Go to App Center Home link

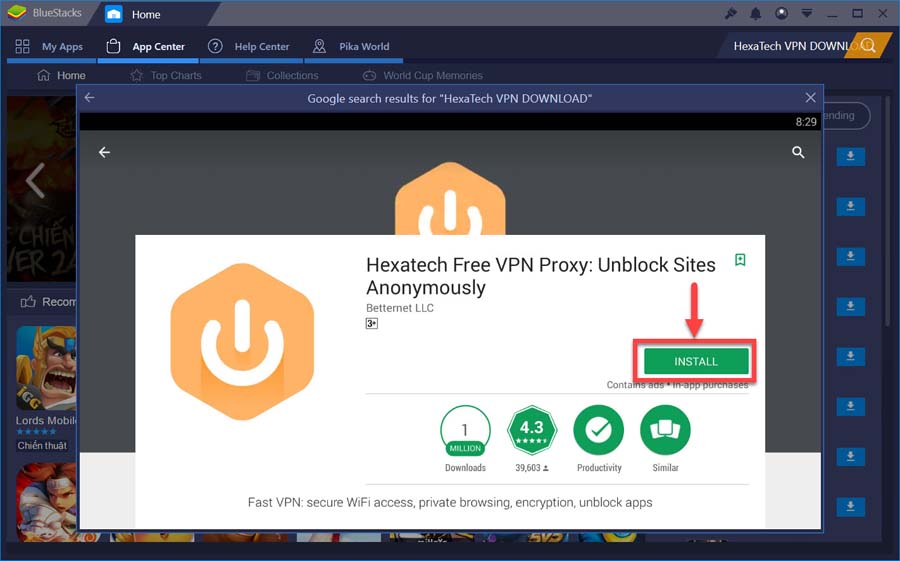pos(61,75)
